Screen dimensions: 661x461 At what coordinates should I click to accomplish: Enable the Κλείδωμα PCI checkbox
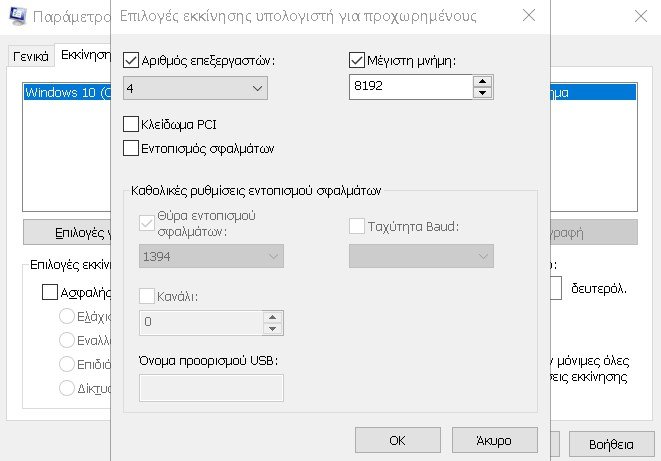pos(130,125)
